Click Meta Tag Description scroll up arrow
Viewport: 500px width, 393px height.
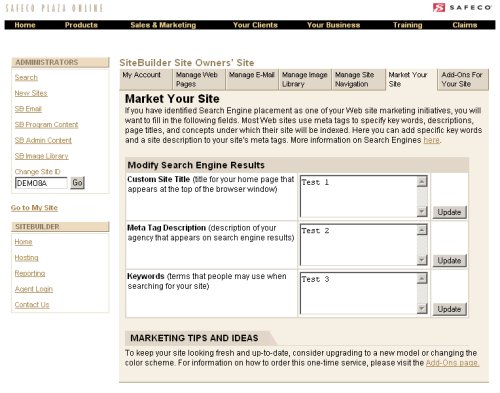click(x=422, y=230)
